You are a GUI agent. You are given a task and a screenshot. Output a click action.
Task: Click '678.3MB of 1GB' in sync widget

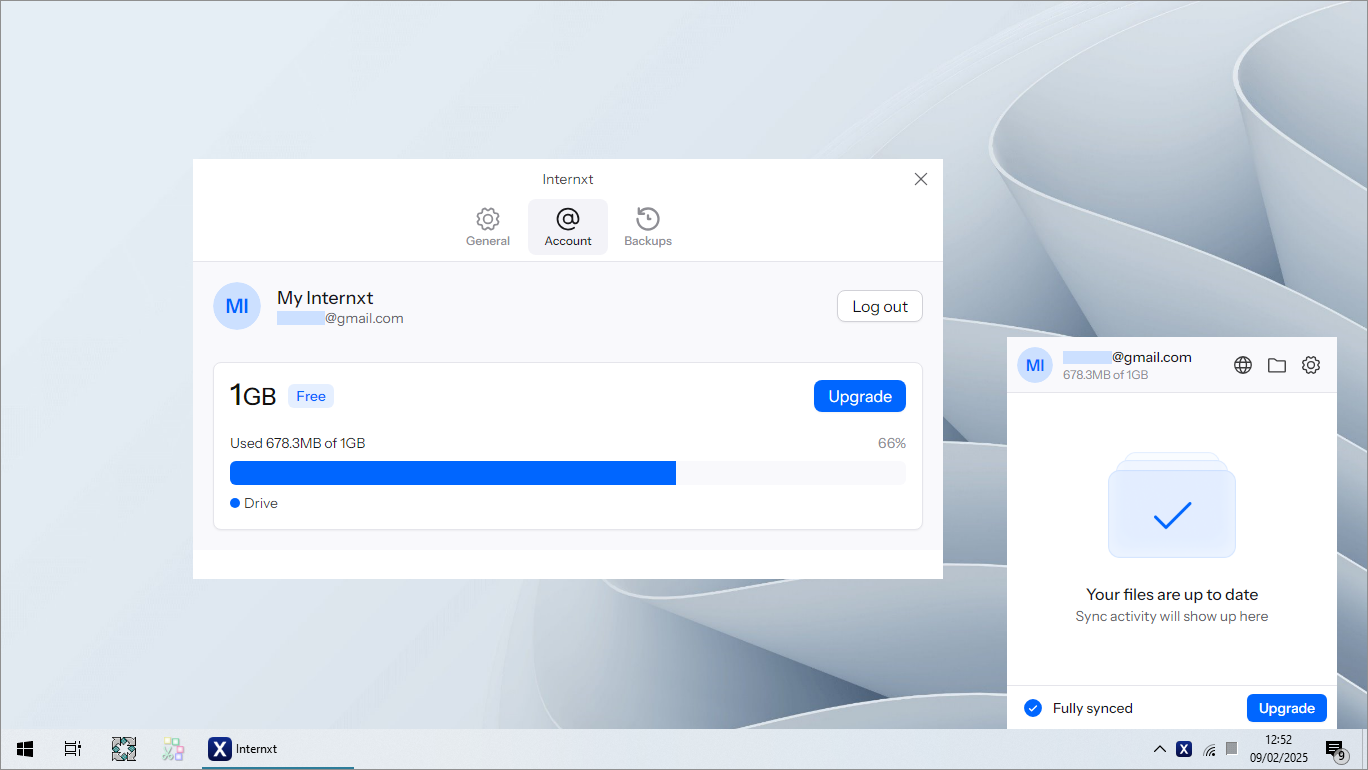[x=1105, y=375]
